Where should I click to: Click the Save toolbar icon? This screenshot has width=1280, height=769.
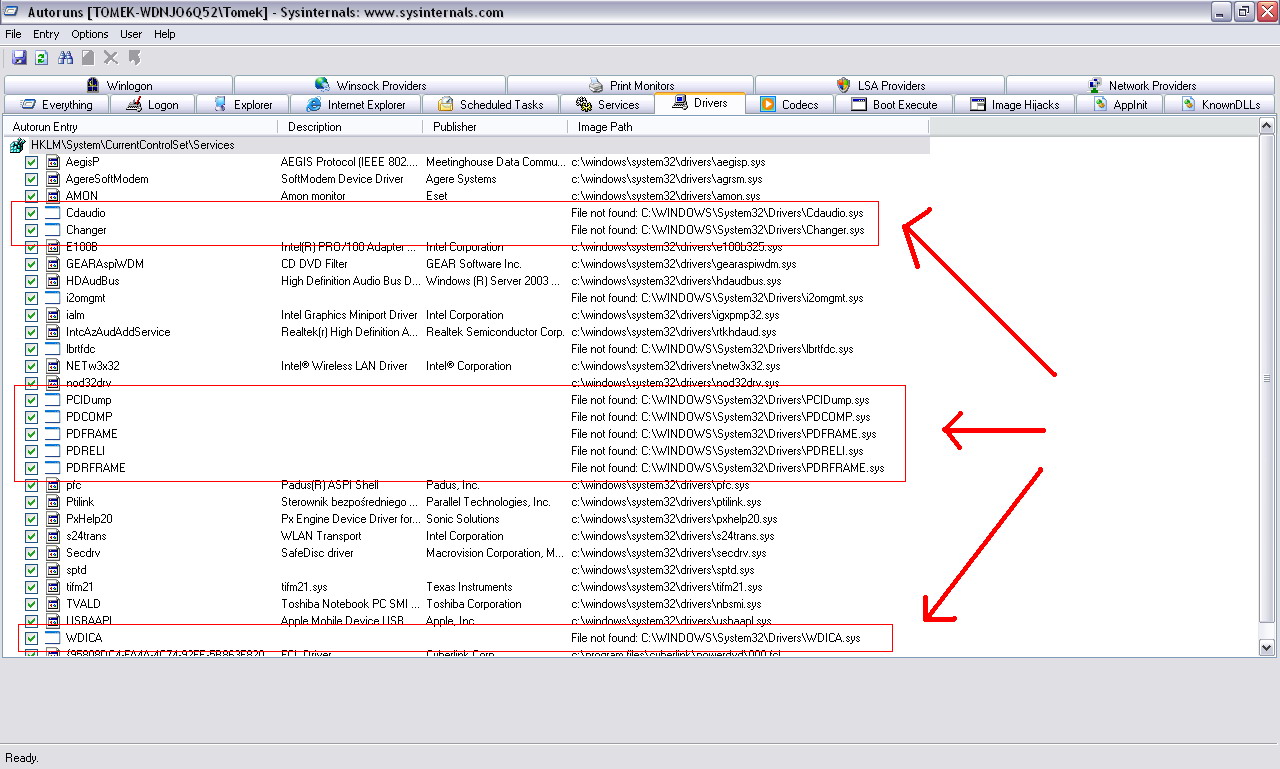click(19, 58)
